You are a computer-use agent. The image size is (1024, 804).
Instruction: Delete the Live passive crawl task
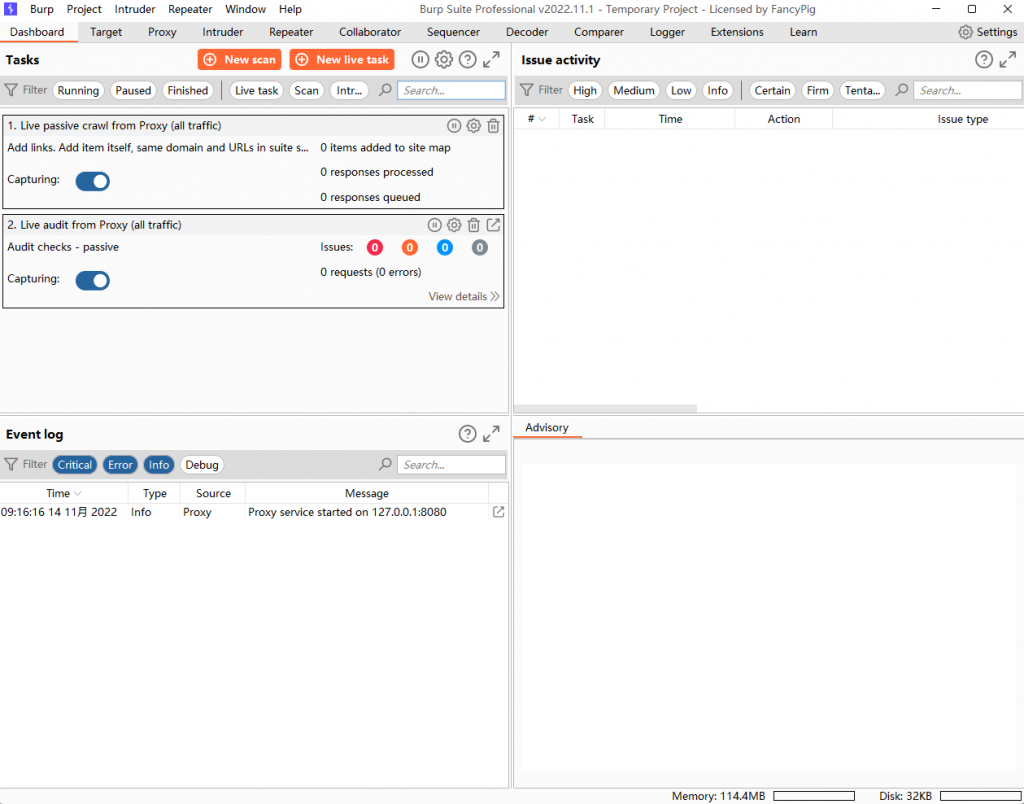(493, 125)
